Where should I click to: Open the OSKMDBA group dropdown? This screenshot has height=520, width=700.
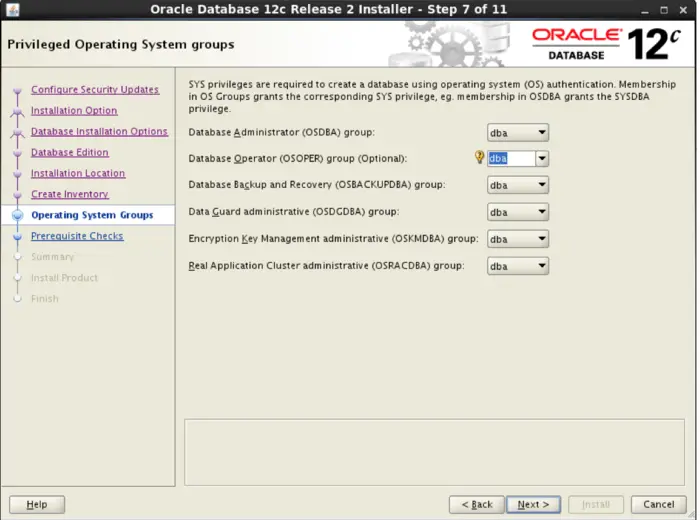pos(518,239)
